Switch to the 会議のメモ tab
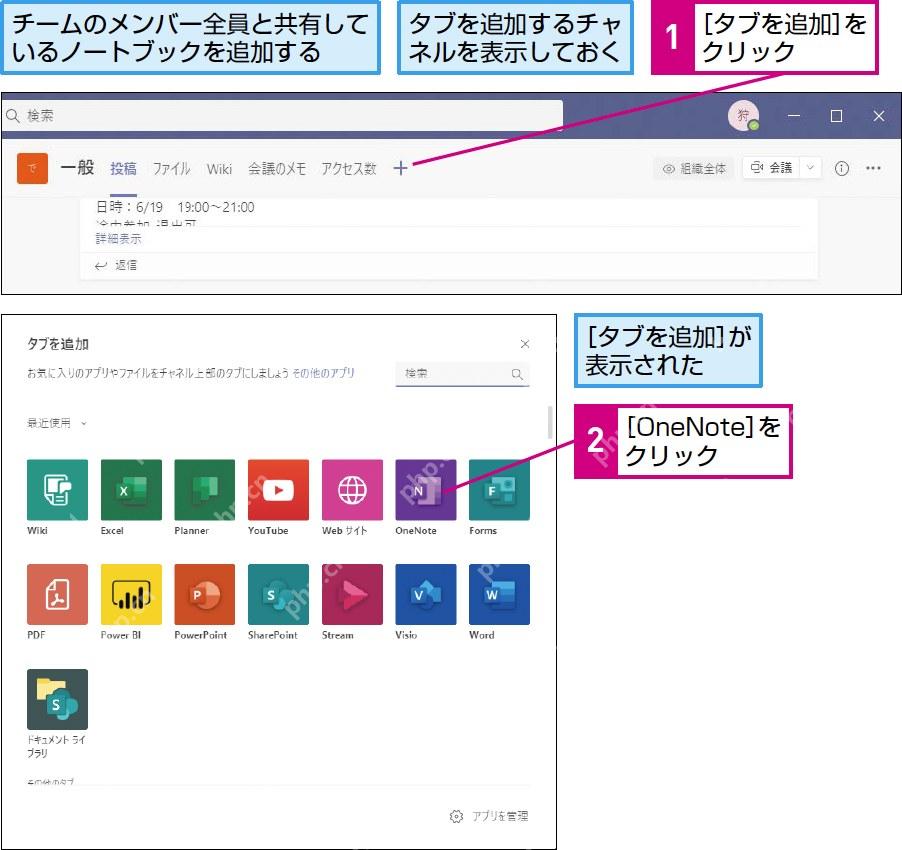The image size is (902, 850). pos(277,169)
